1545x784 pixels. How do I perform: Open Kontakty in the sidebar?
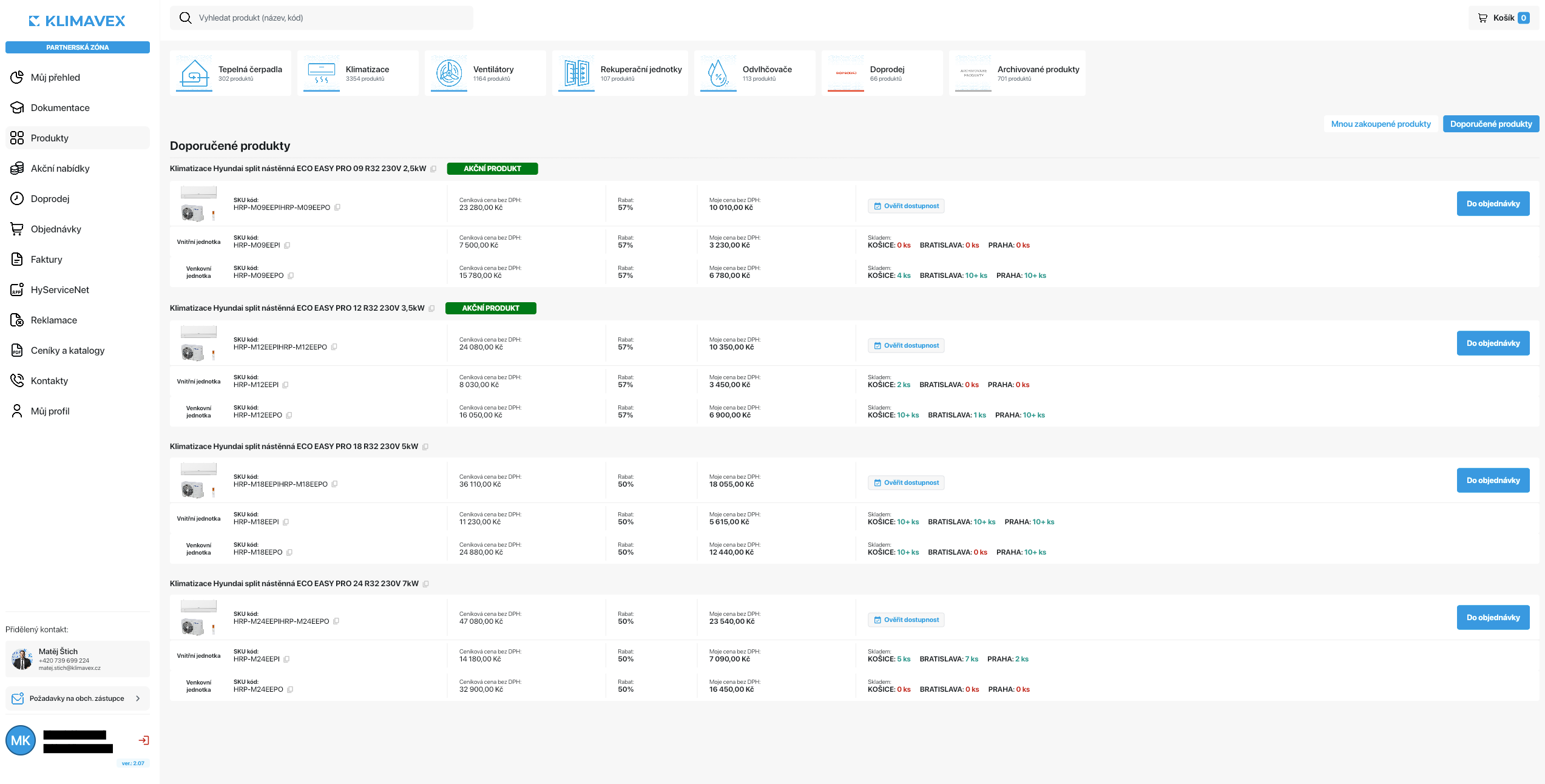click(x=78, y=381)
